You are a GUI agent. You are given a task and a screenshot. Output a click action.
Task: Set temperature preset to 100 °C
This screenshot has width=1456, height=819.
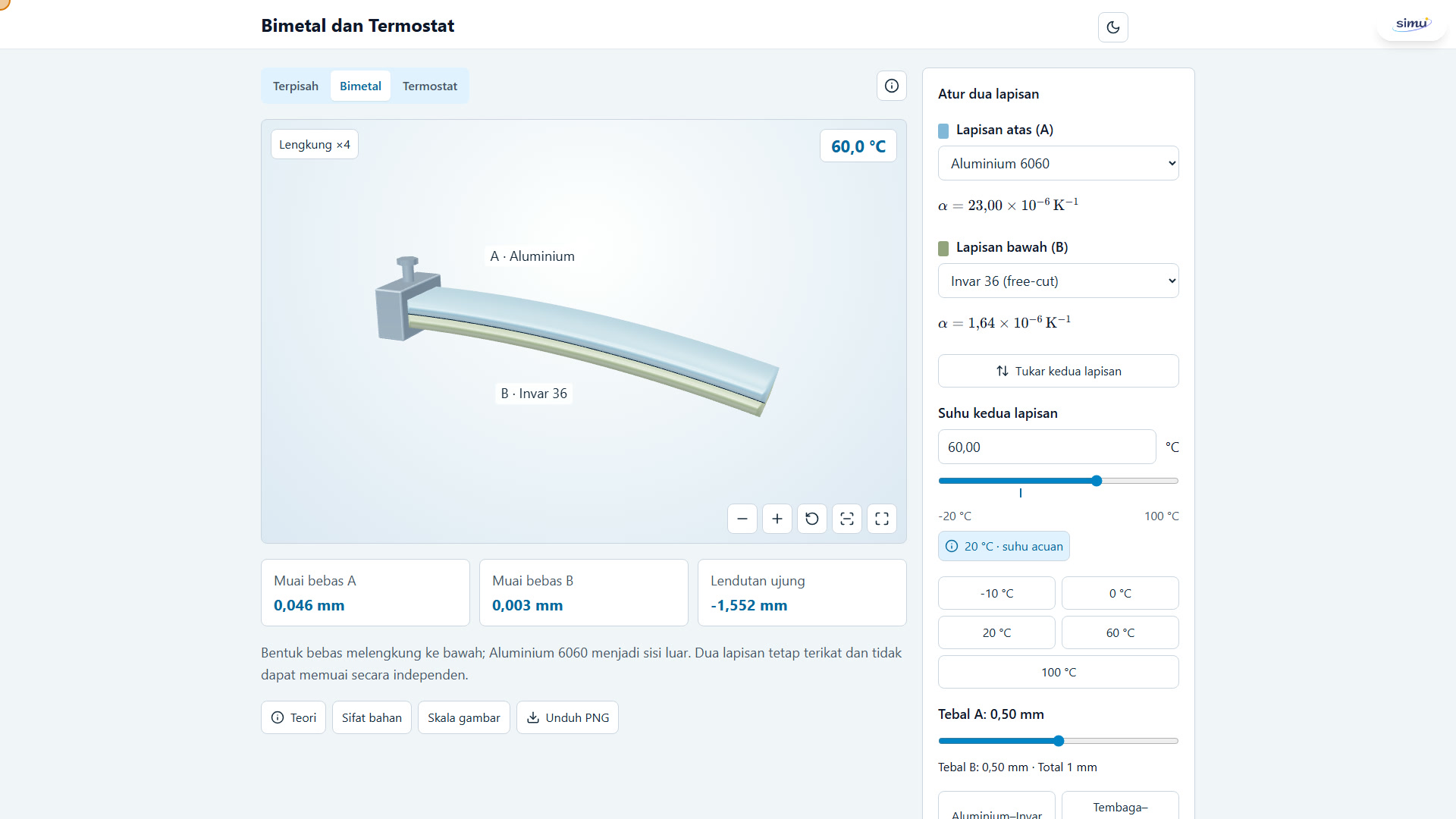[1059, 672]
